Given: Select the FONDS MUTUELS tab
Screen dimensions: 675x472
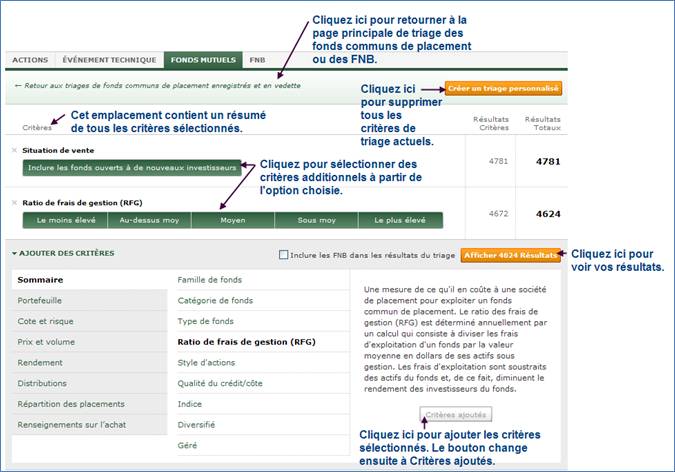Looking at the screenshot, I should point(203,60).
